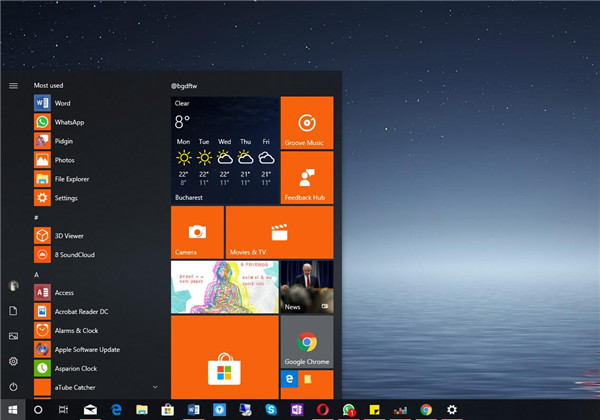The height and width of the screenshot is (420, 600).
Task: Expand the Start menu hamburger button
Action: 13,86
